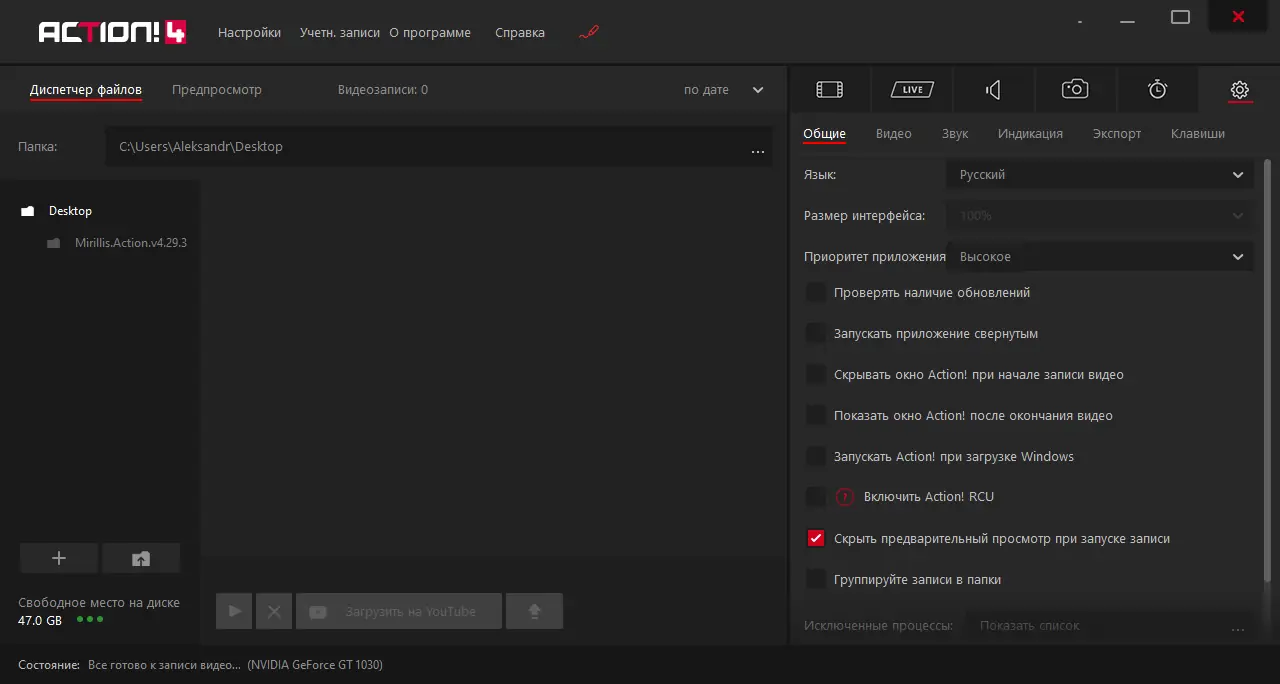Viewport: 1280px width, 684px height.
Task: Enable Запускать Action! при загрузке Windows
Action: (816, 457)
